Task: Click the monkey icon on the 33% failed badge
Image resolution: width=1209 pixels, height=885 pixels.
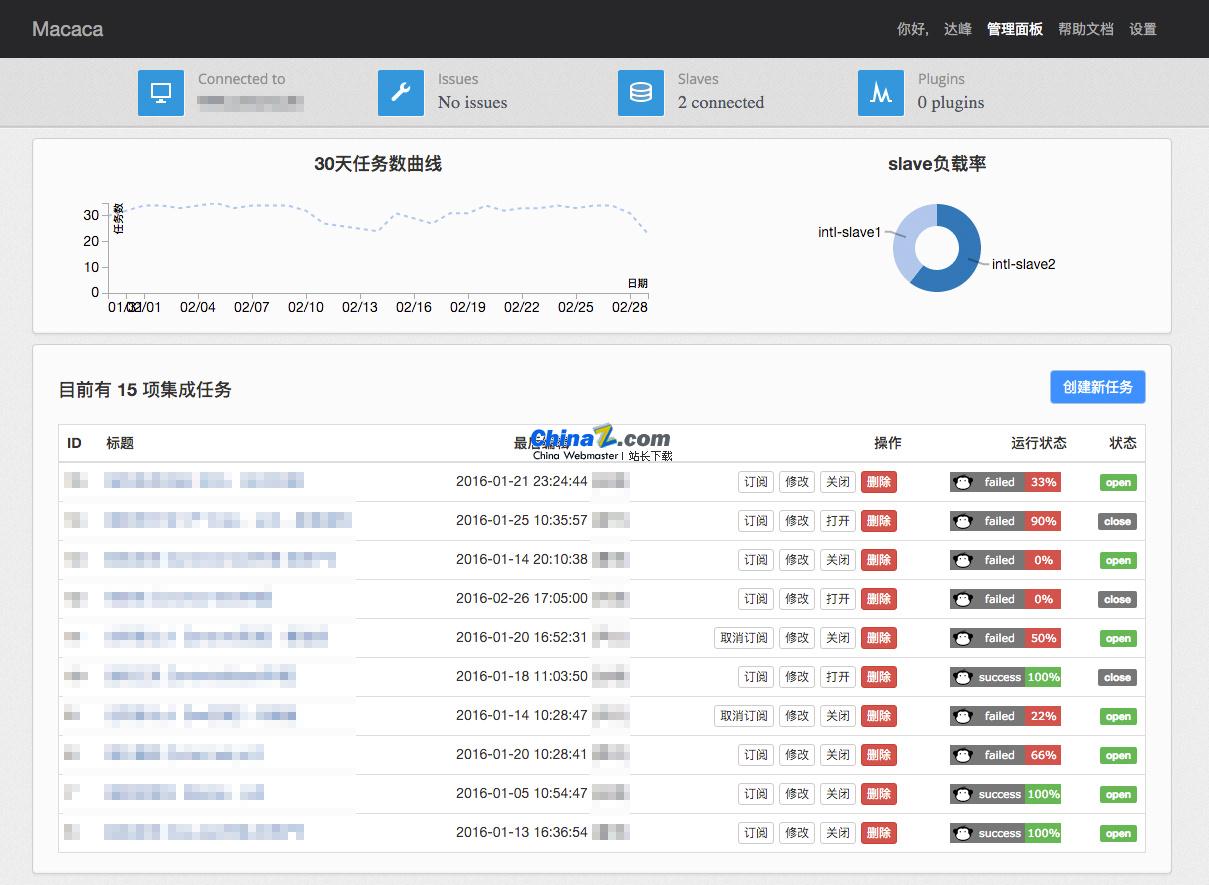Action: tap(963, 482)
